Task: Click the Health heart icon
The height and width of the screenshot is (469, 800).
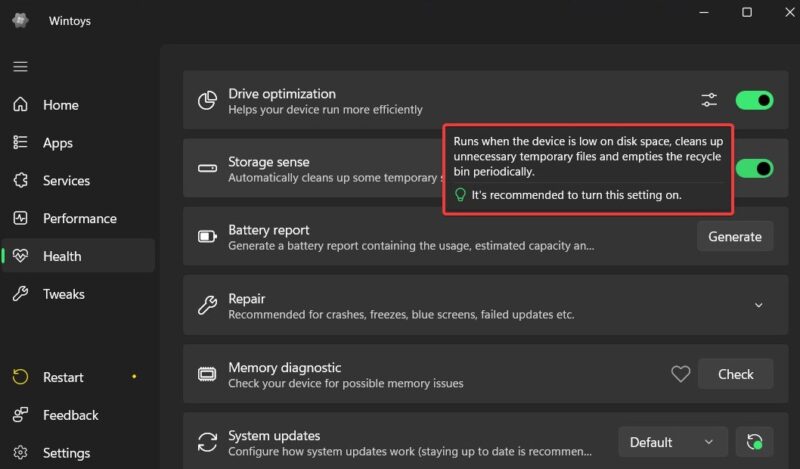Action: tap(20, 256)
